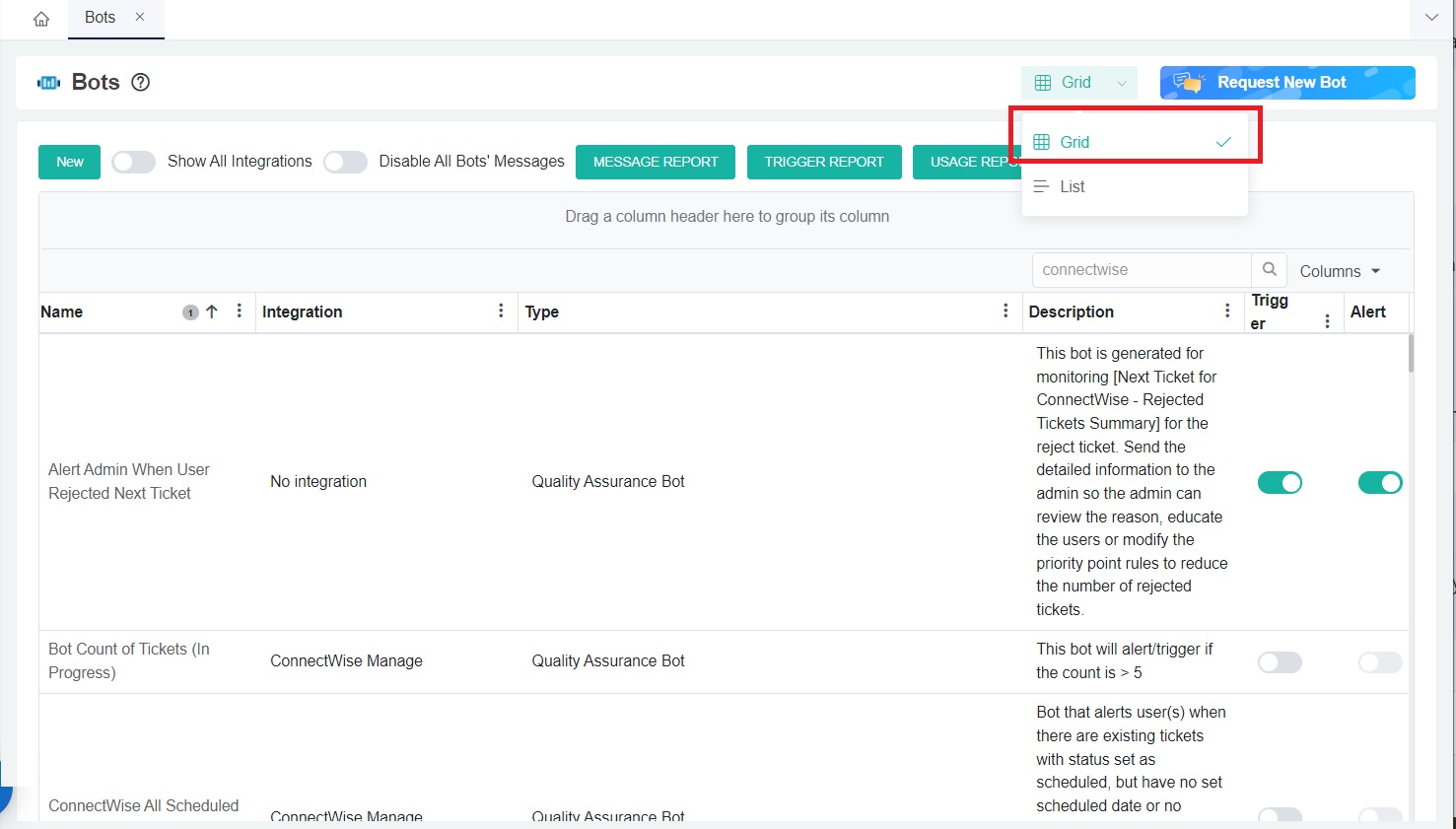Enable Show All Integrations toggle
1456x829 pixels.
134,162
